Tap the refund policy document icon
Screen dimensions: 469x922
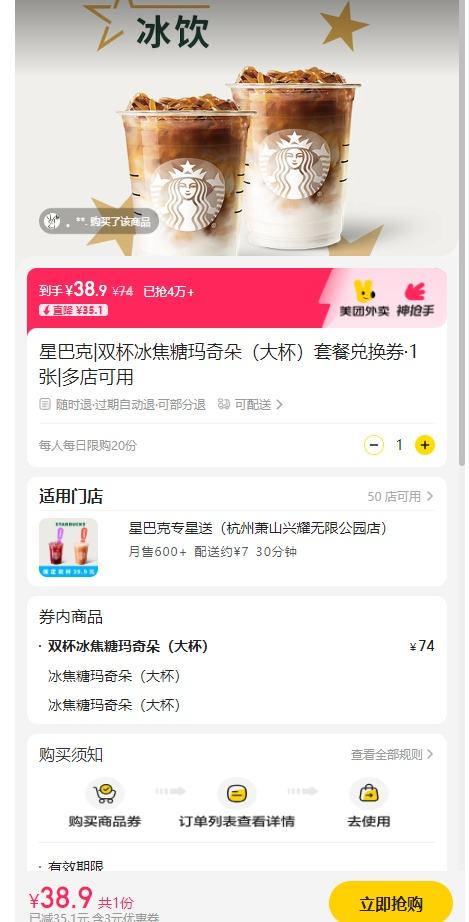point(45,404)
